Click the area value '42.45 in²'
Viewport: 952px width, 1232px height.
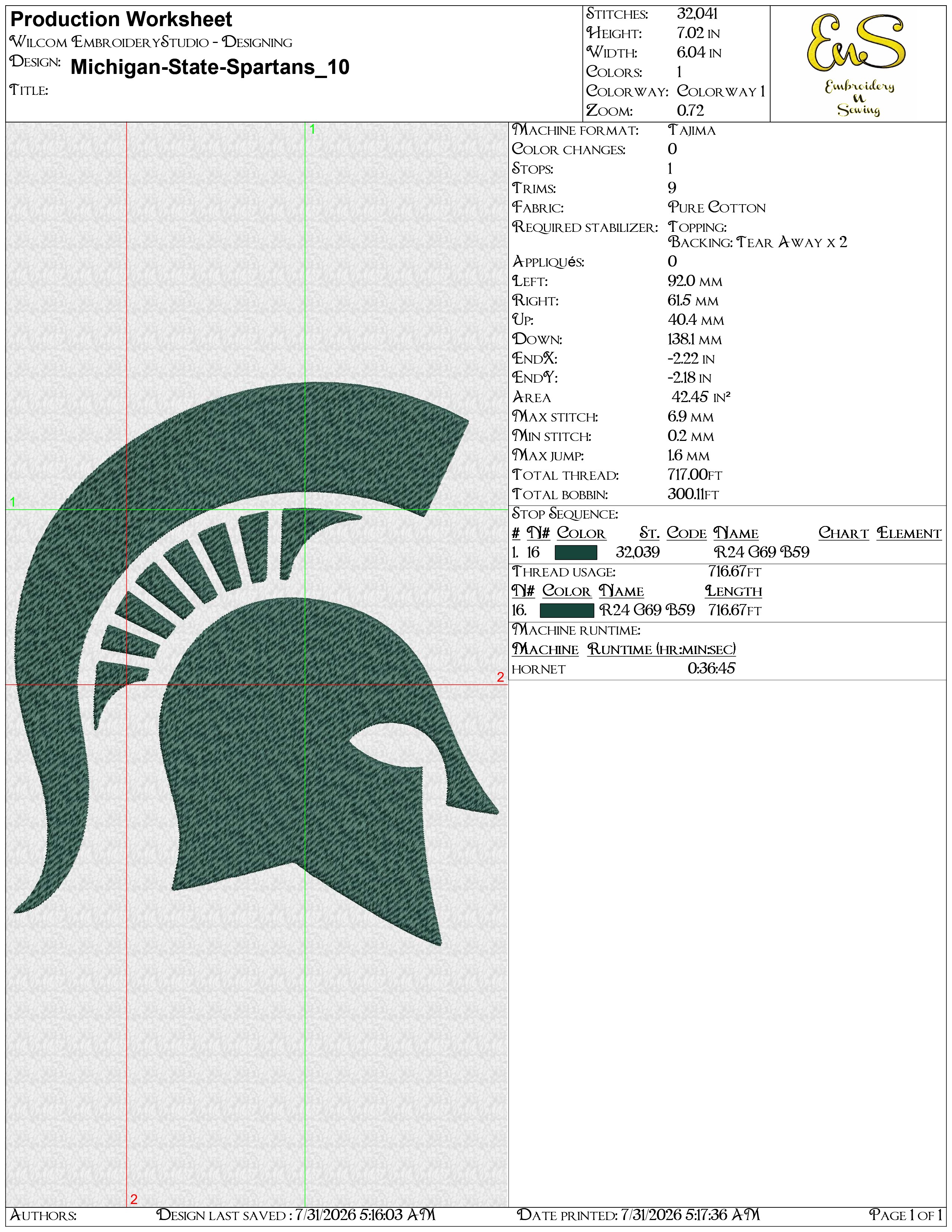[x=701, y=397]
